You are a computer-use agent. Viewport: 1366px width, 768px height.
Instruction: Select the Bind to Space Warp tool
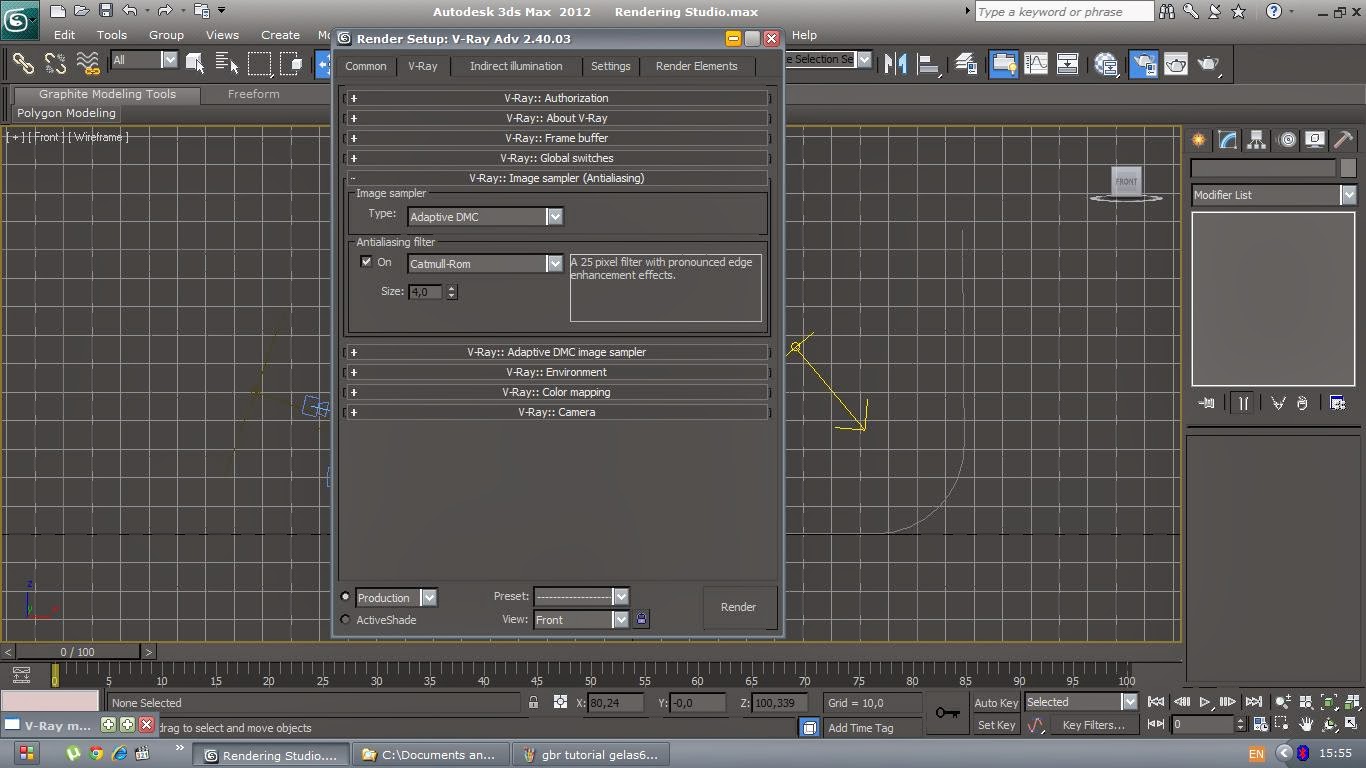click(88, 64)
